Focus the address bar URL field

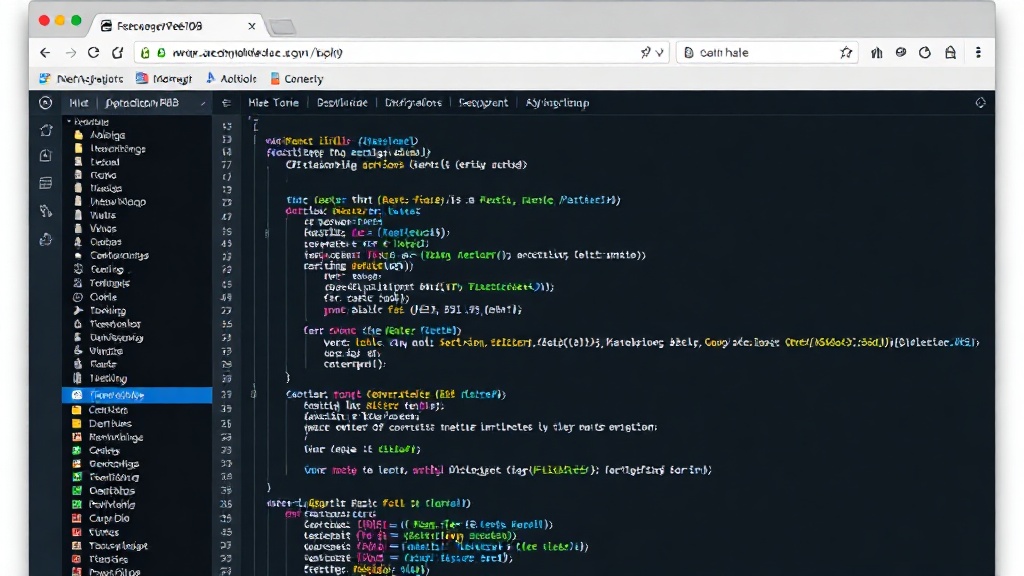[402, 53]
